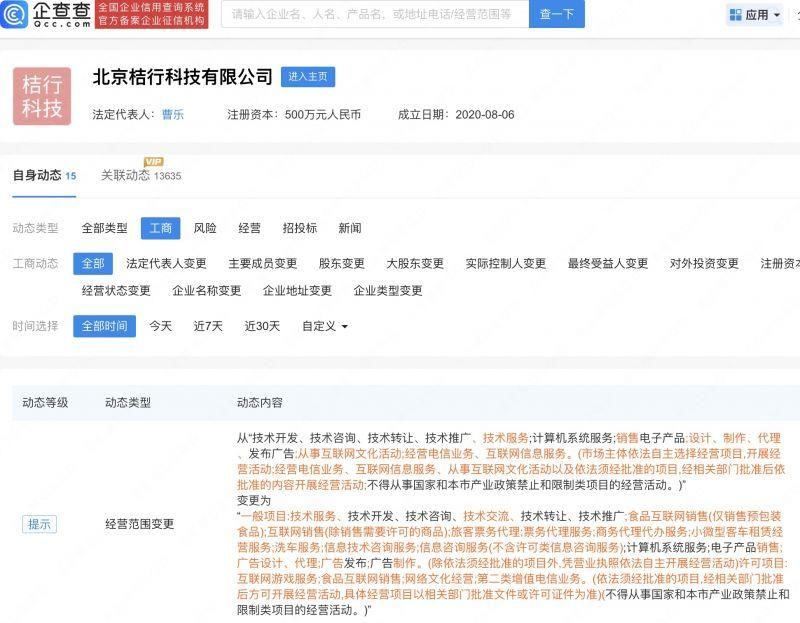The image size is (800, 623).
Task: Select 全部 under 工商动态 filter
Action: click(x=93, y=264)
